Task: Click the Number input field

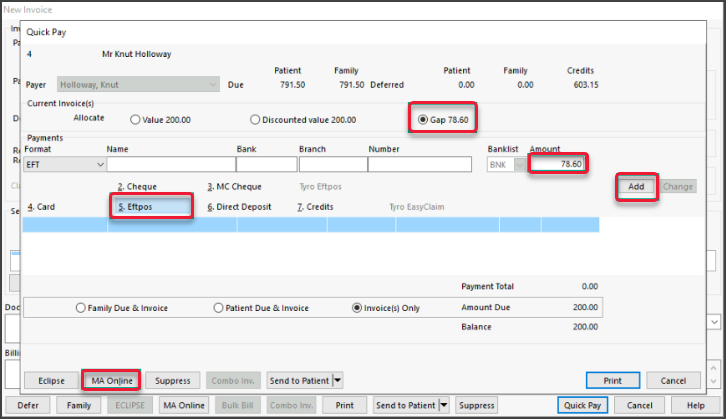Action: (420, 164)
